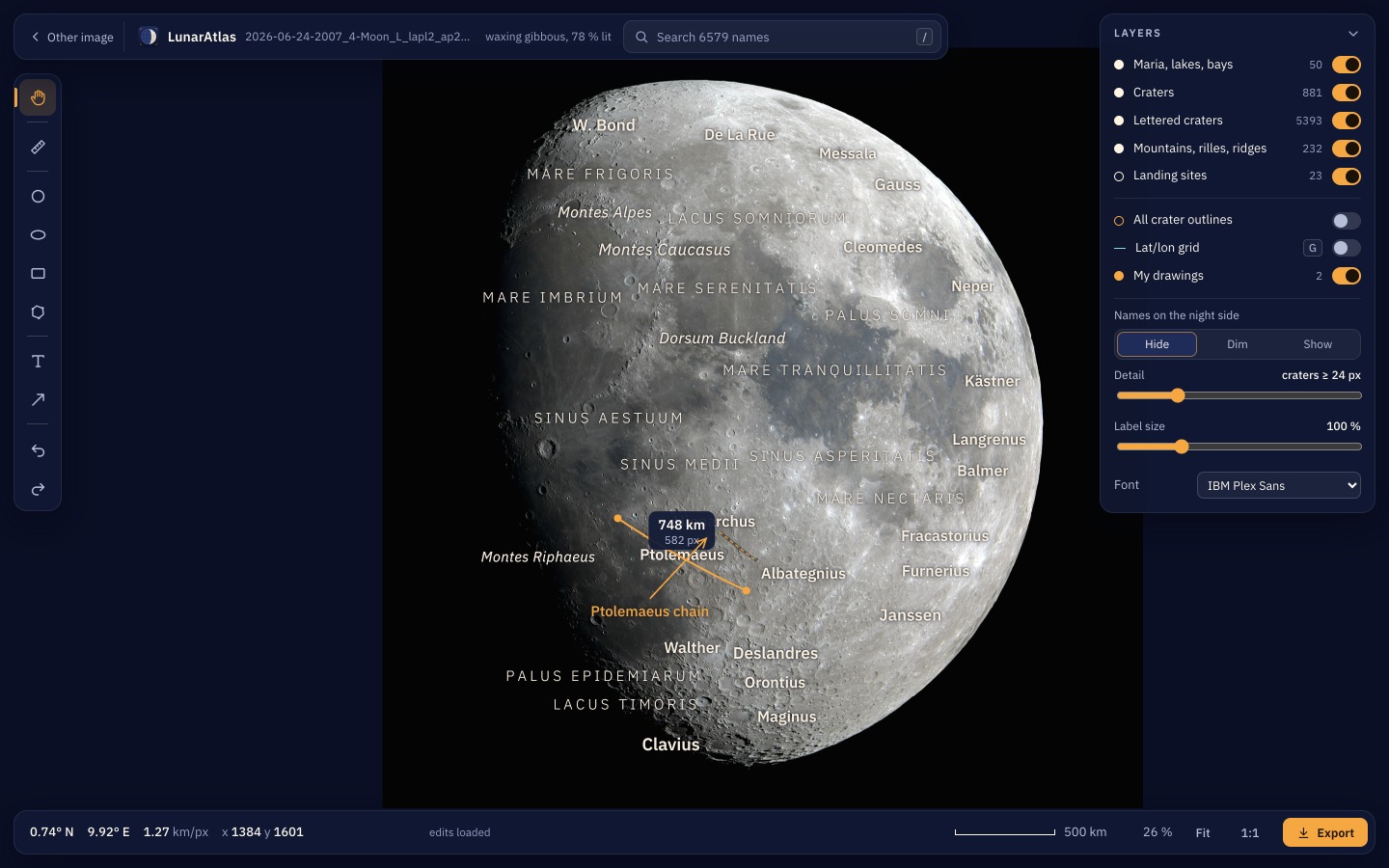Select Show for night side names
1389x868 pixels.
(x=1318, y=344)
